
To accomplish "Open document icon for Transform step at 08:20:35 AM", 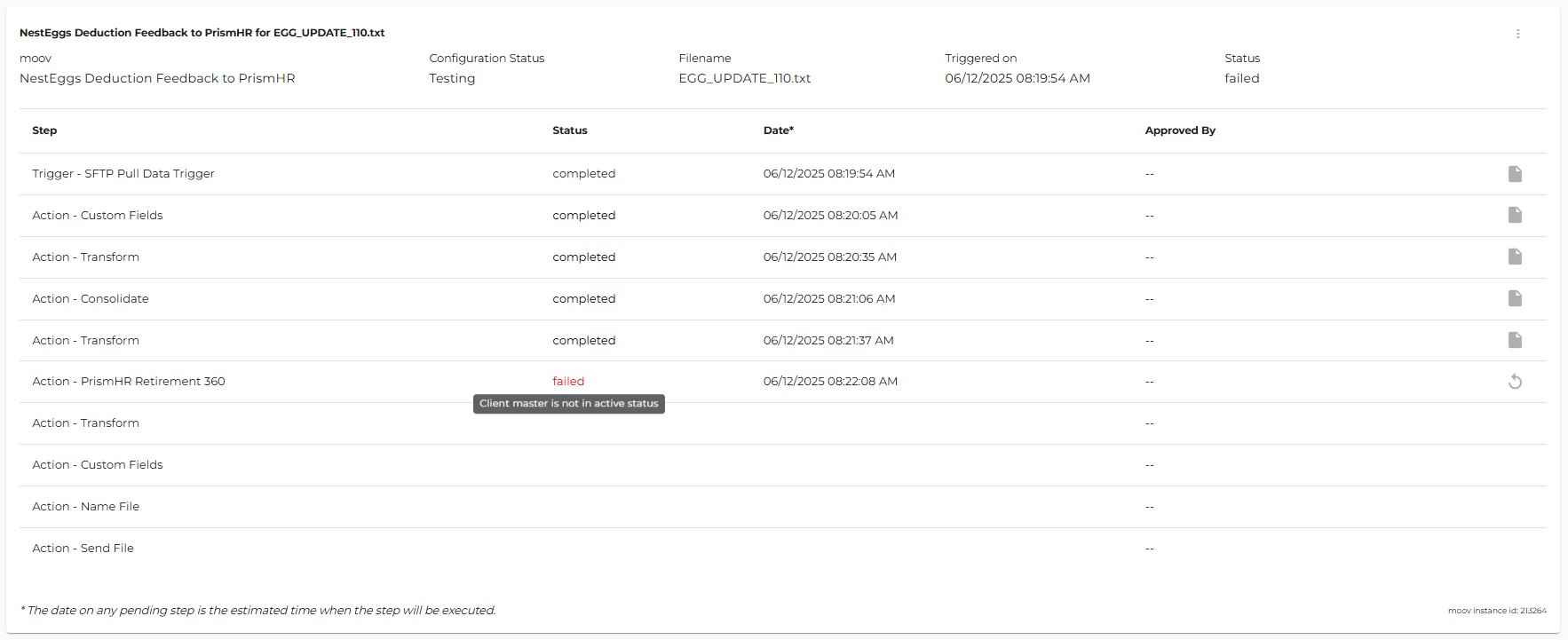I will tap(1515, 257).
